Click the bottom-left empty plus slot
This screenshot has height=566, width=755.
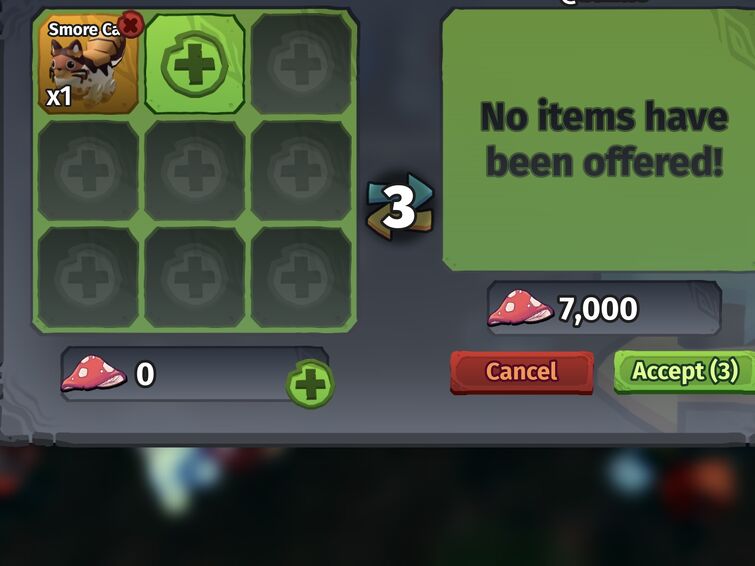pyautogui.click(x=88, y=277)
